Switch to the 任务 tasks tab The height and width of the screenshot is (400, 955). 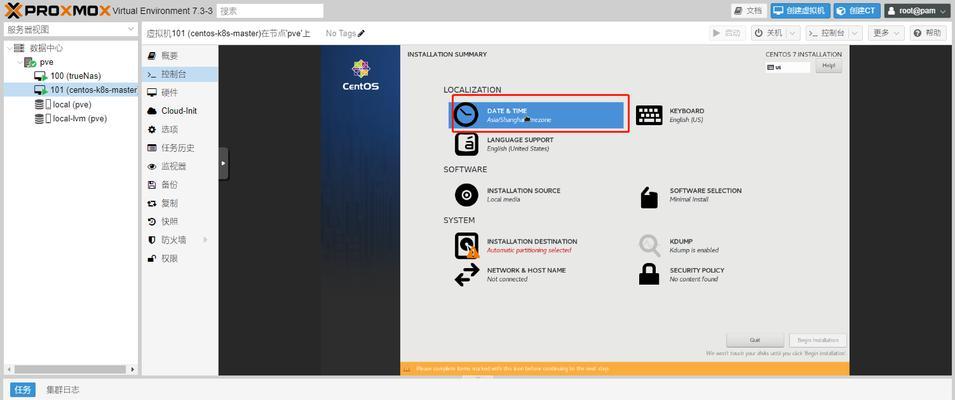pyautogui.click(x=23, y=390)
